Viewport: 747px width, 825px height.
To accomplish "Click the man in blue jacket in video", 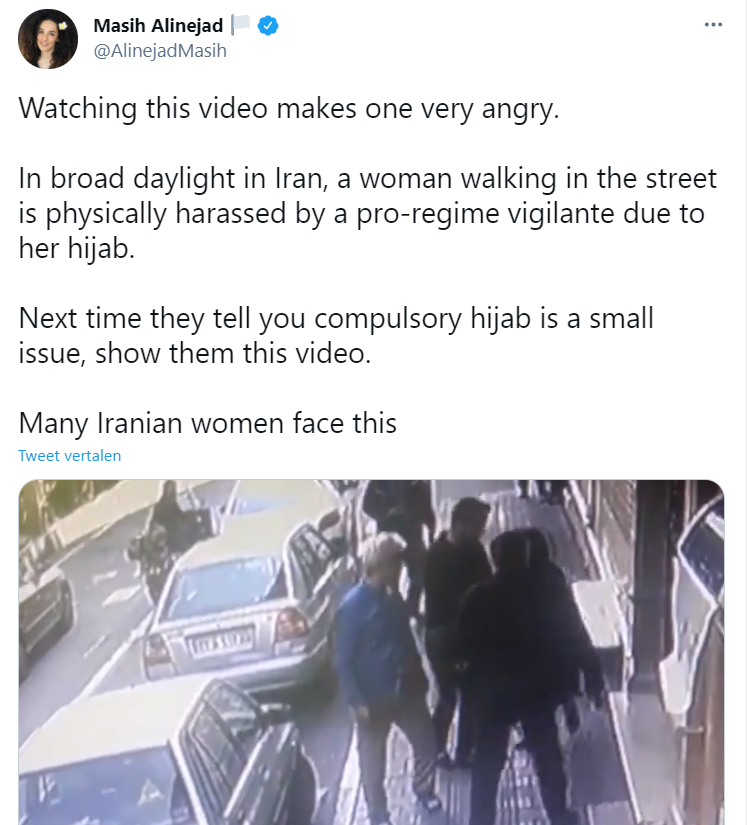I will [x=381, y=668].
